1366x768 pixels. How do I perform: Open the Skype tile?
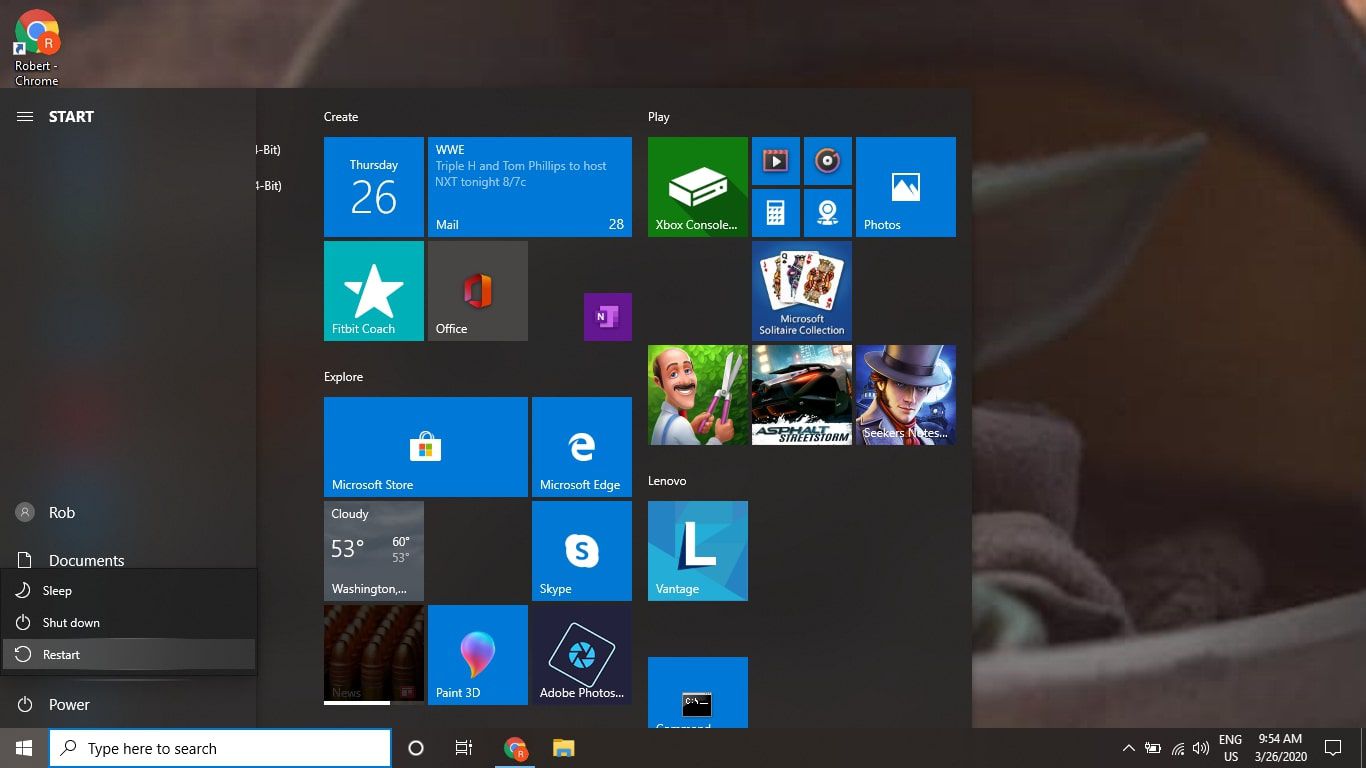582,550
